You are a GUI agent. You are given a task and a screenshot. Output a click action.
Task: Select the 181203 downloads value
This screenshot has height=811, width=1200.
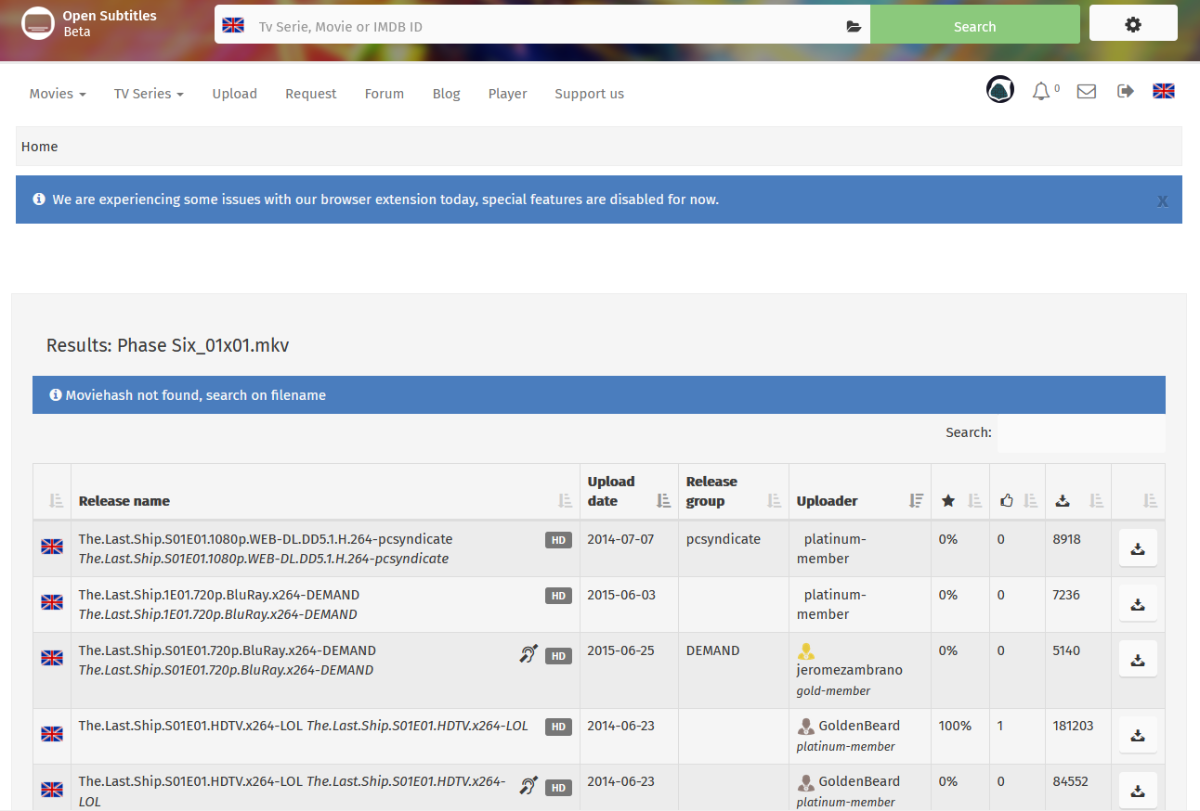pyautogui.click(x=1073, y=726)
